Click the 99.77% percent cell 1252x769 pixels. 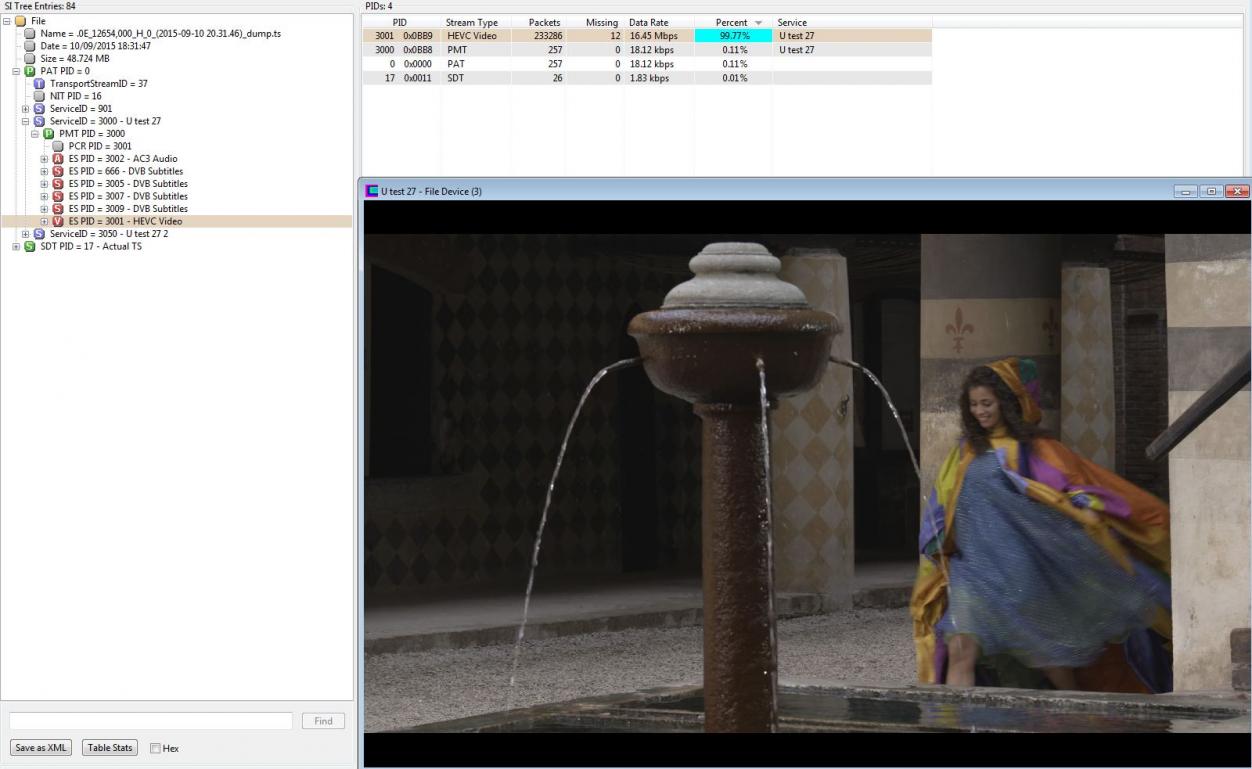[733, 36]
